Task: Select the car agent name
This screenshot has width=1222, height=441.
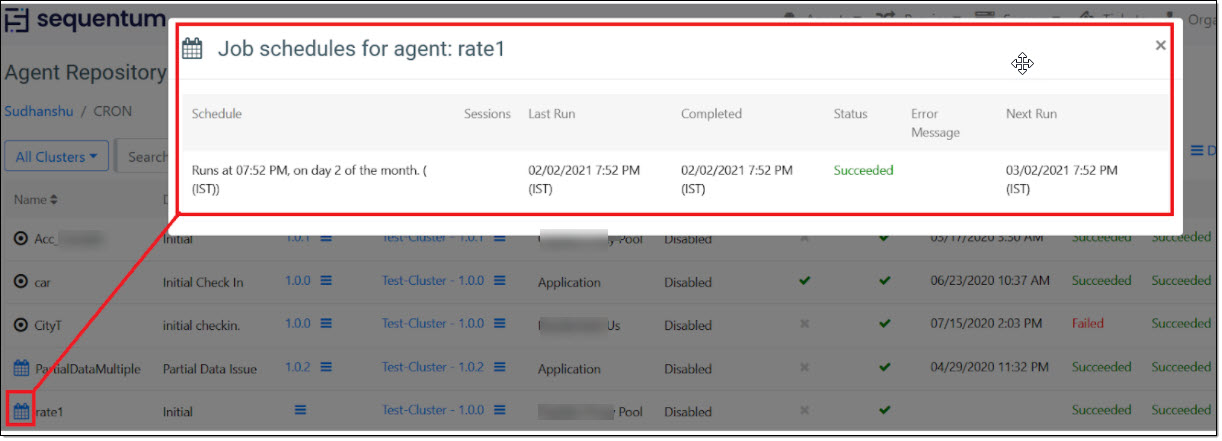Action: [x=43, y=283]
